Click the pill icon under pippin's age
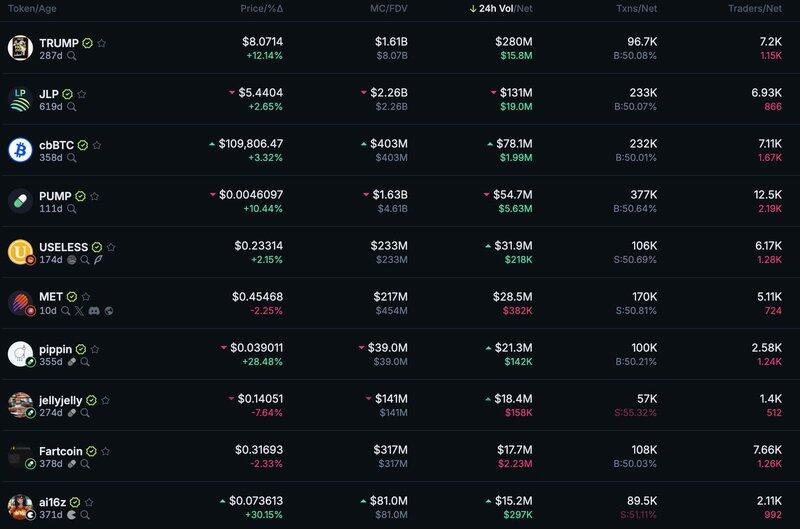Image resolution: width=800 pixels, height=529 pixels. 72,361
